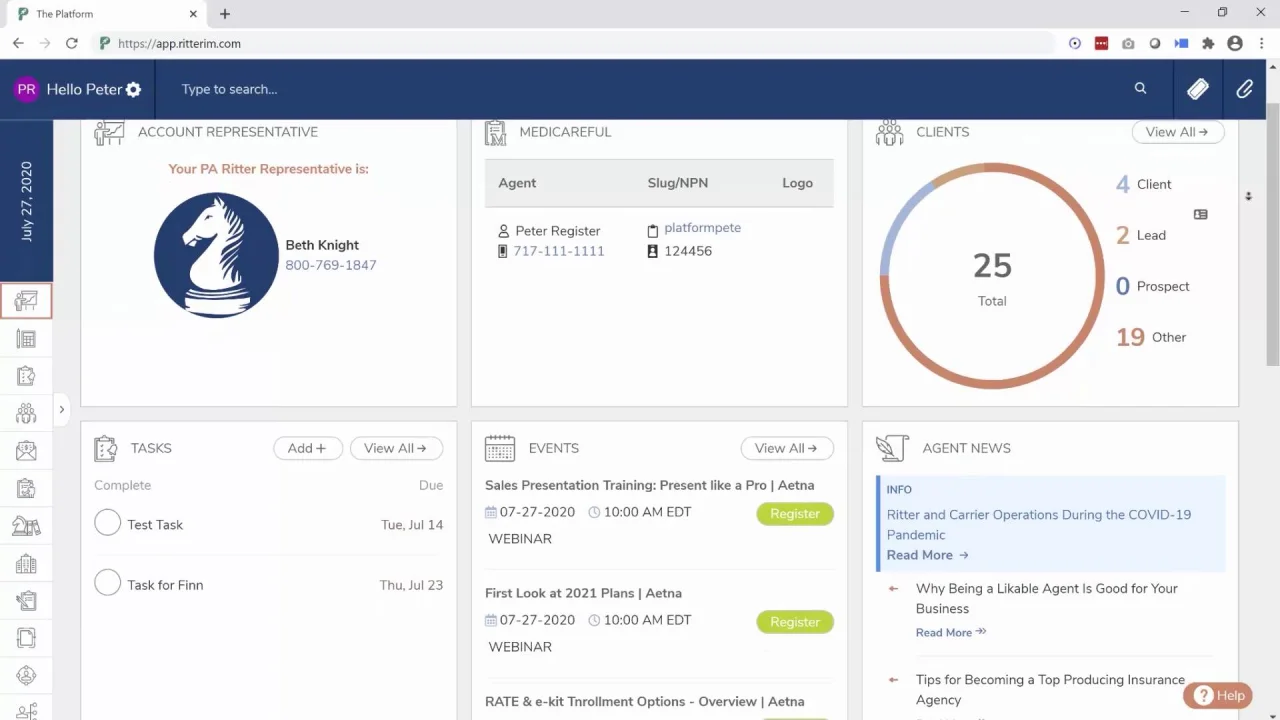Click the 'Test Task' task name
The height and width of the screenshot is (720, 1280).
point(155,525)
